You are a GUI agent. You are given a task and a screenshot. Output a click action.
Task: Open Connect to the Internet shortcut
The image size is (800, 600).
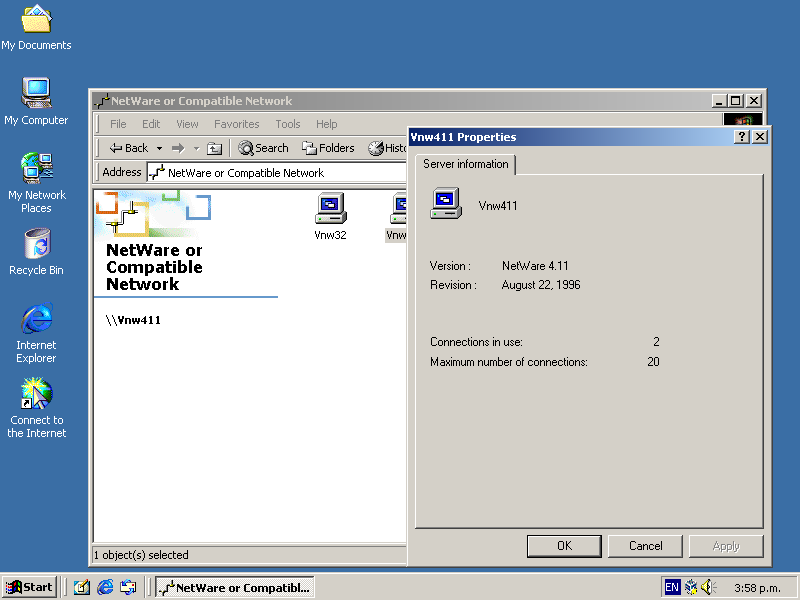point(36,408)
